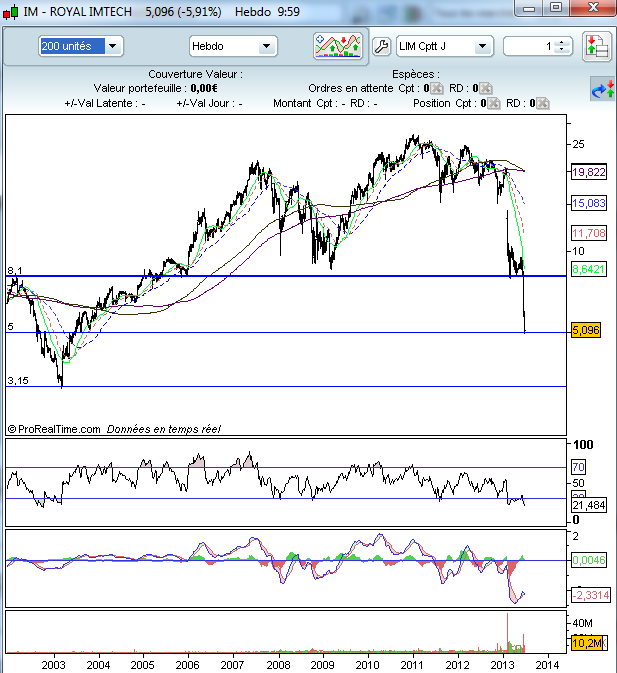Click the yellow 5,096 current price label
Image resolution: width=617 pixels, height=673 pixels.
coord(586,330)
